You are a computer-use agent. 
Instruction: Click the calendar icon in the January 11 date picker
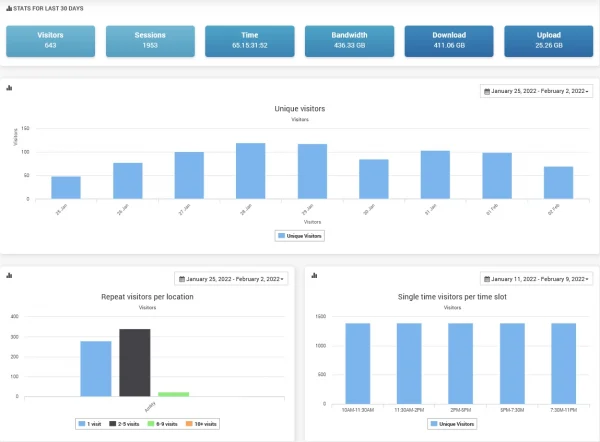point(487,279)
